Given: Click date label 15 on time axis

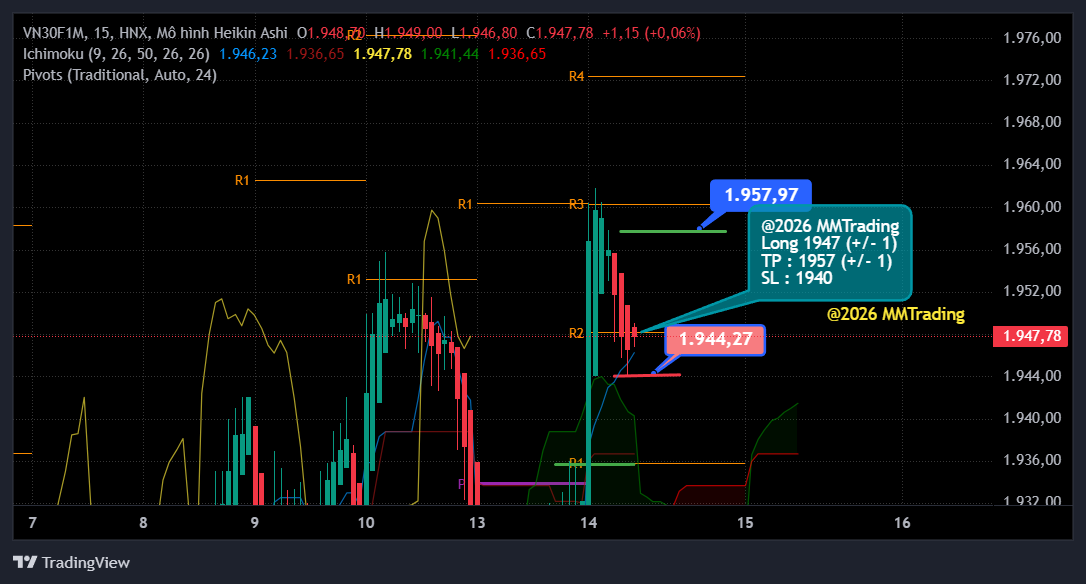Looking at the screenshot, I should 745,523.
